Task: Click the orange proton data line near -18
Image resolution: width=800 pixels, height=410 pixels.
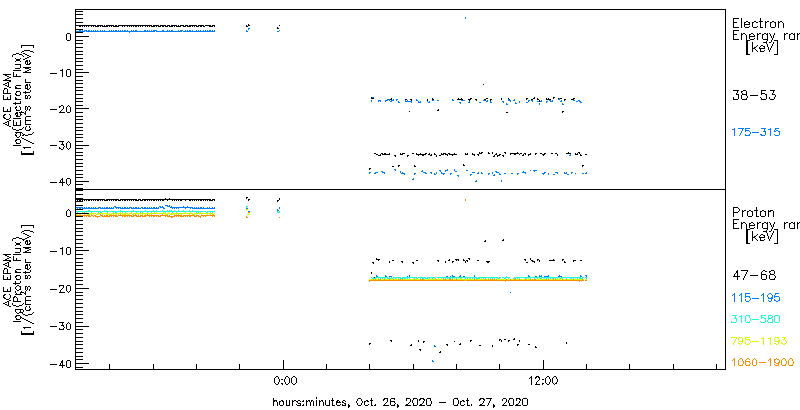Action: pyautogui.click(x=478, y=280)
